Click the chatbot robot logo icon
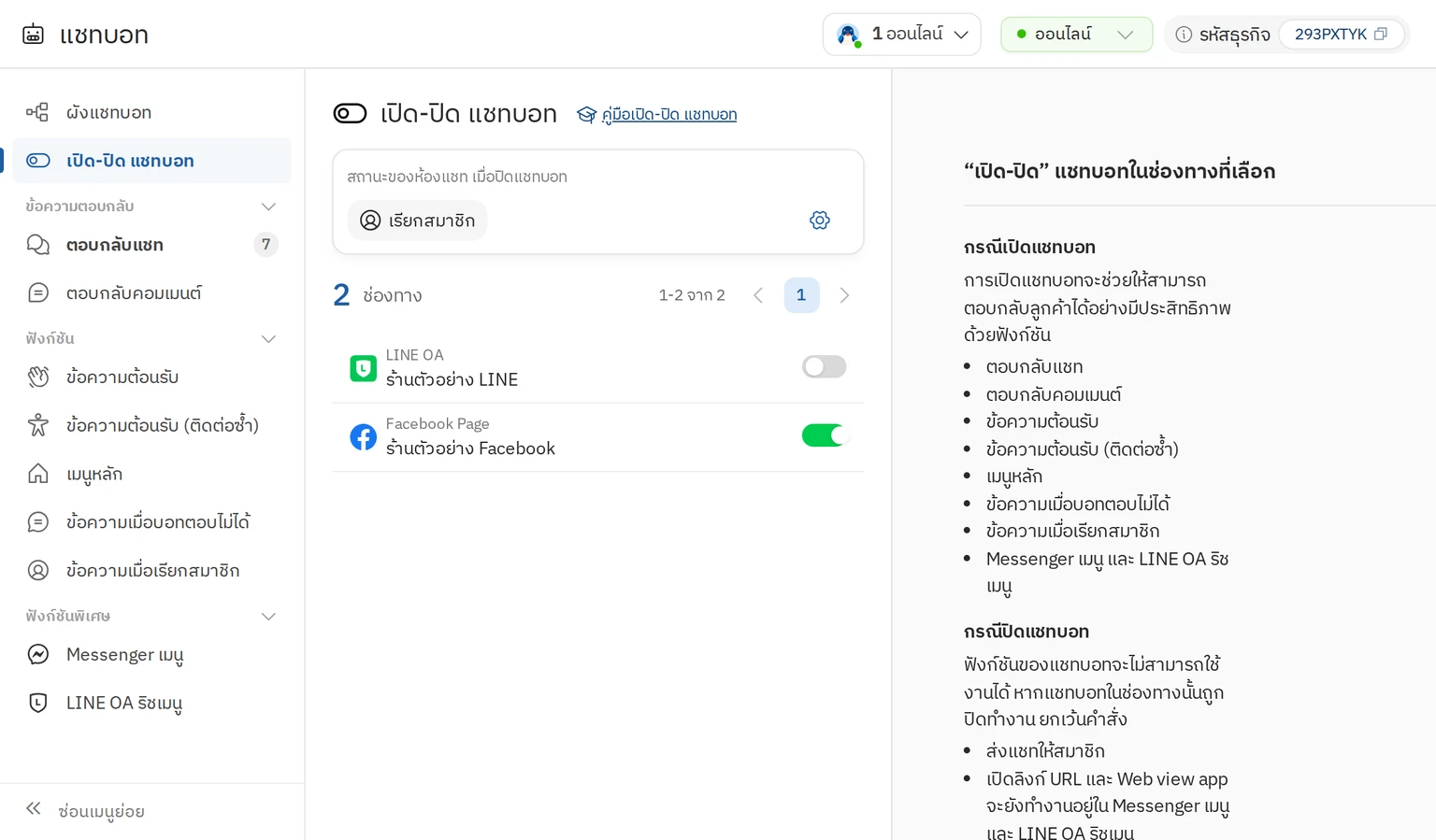This screenshot has width=1436, height=840. (x=33, y=35)
